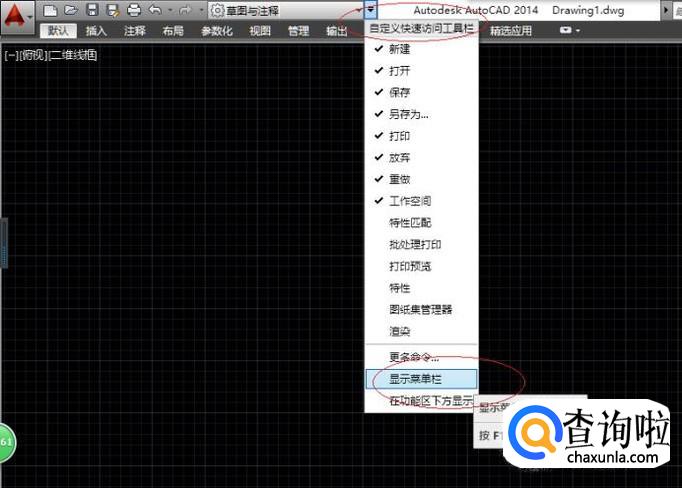Enable 特性 in the toolbar menu

[x=421, y=288]
